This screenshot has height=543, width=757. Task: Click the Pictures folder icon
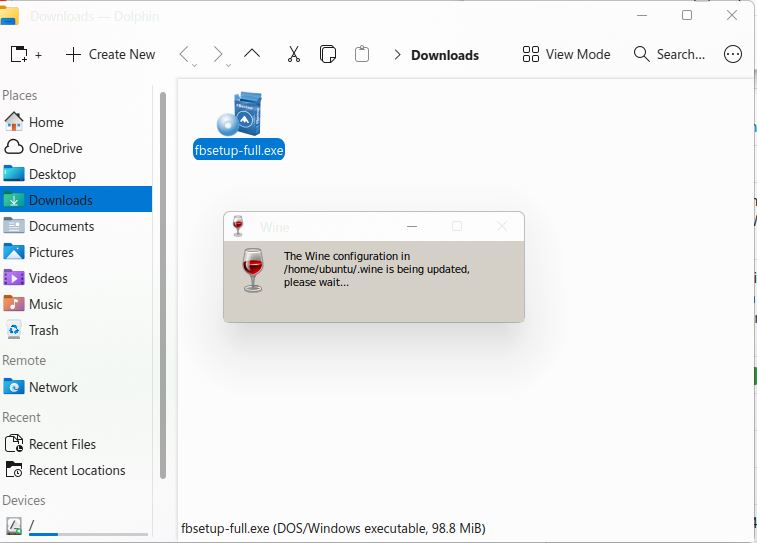[x=14, y=251]
